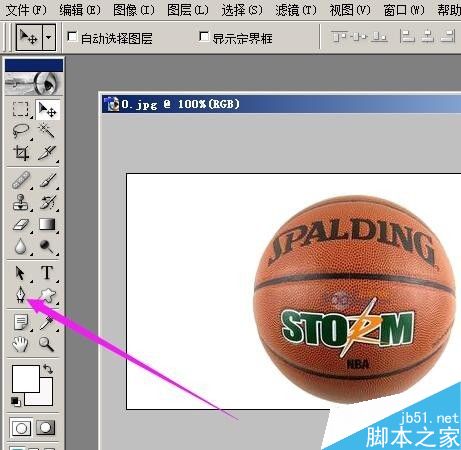Viewport: 461px width, 450px height.
Task: Click the toolbox blue title bar
Action: (x=34, y=65)
